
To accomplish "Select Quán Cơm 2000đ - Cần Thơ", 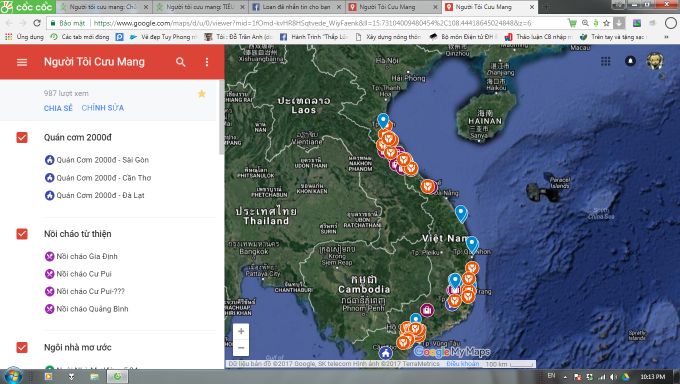I will coord(98,177).
